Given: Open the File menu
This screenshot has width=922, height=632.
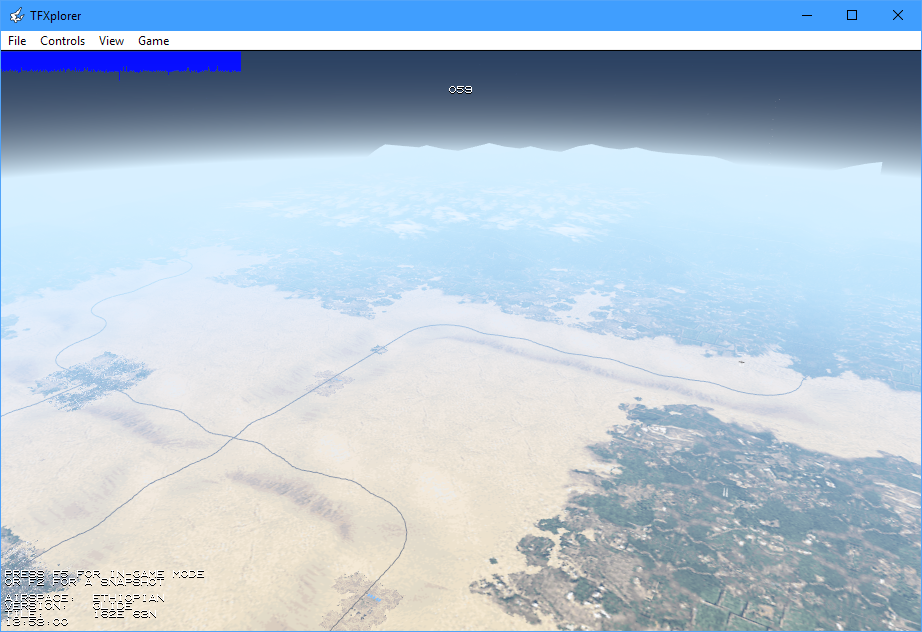Looking at the screenshot, I should (x=17, y=41).
